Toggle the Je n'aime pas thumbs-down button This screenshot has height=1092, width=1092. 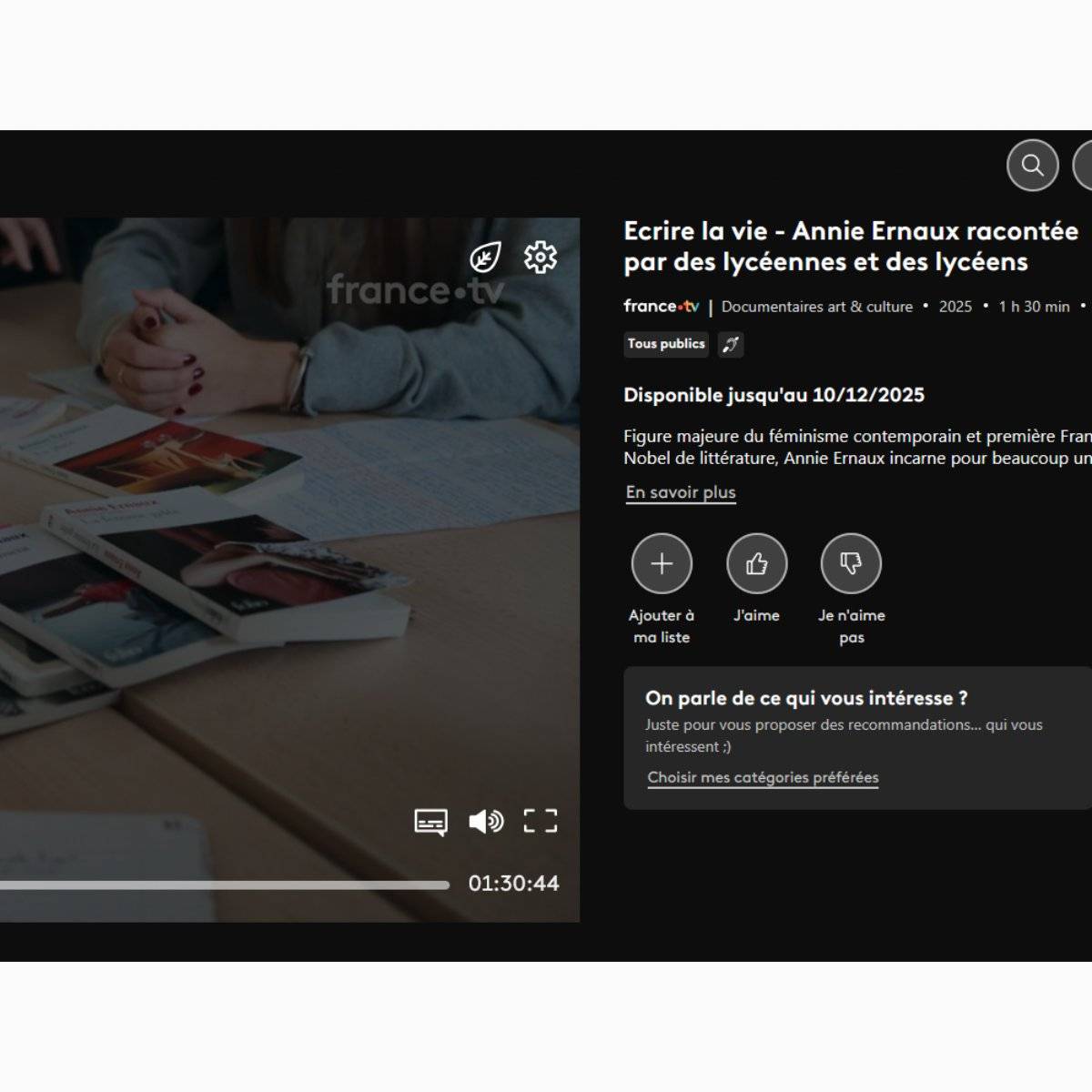point(851,564)
